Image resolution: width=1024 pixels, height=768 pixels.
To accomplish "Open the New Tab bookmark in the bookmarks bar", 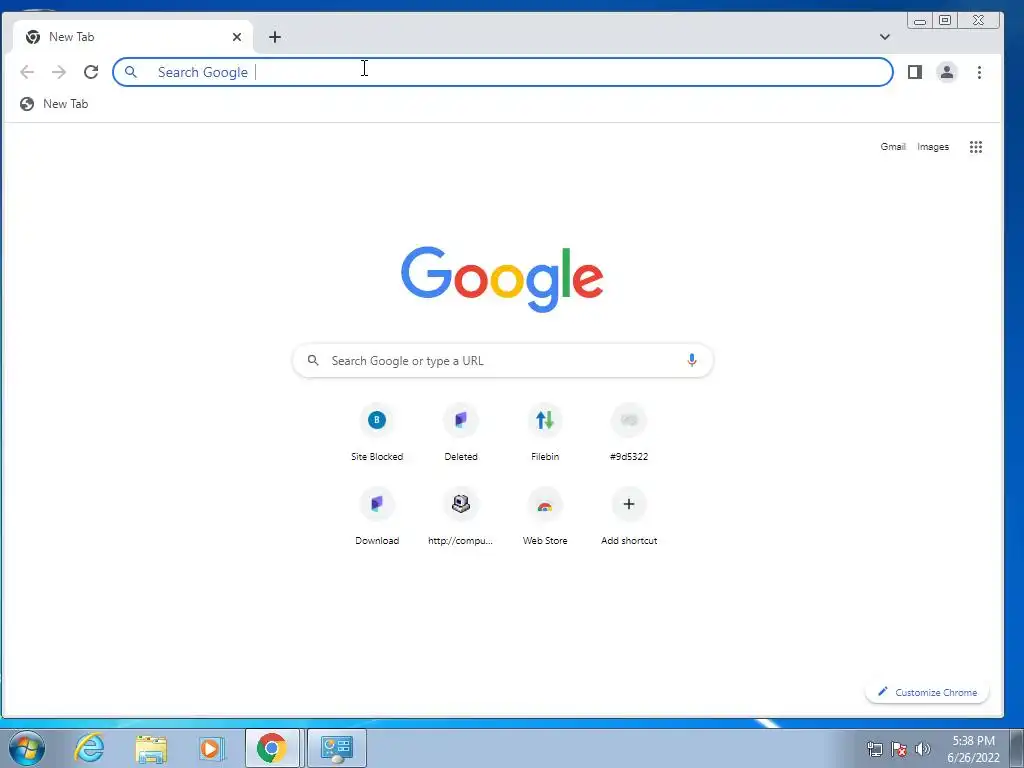I will (54, 104).
